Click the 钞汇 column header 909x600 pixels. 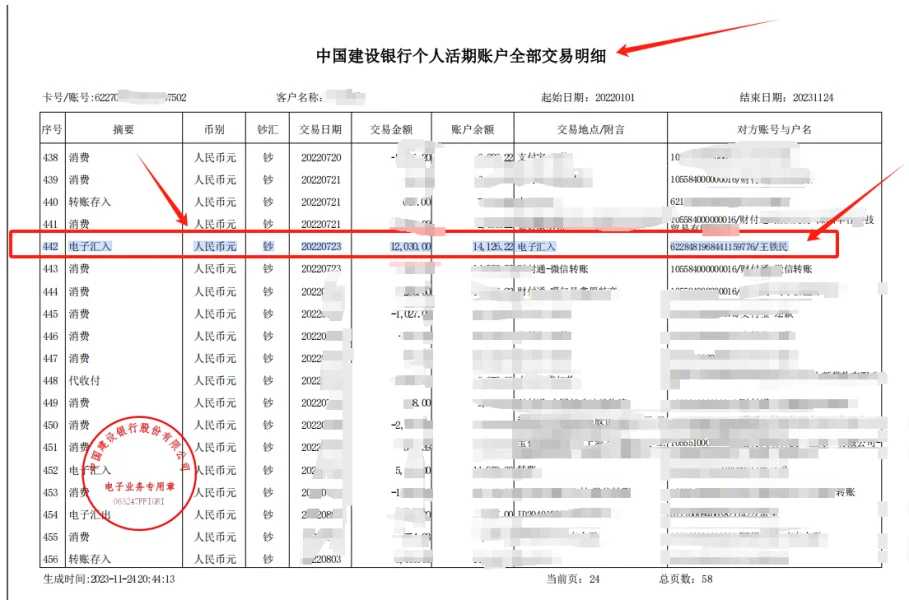(x=267, y=129)
